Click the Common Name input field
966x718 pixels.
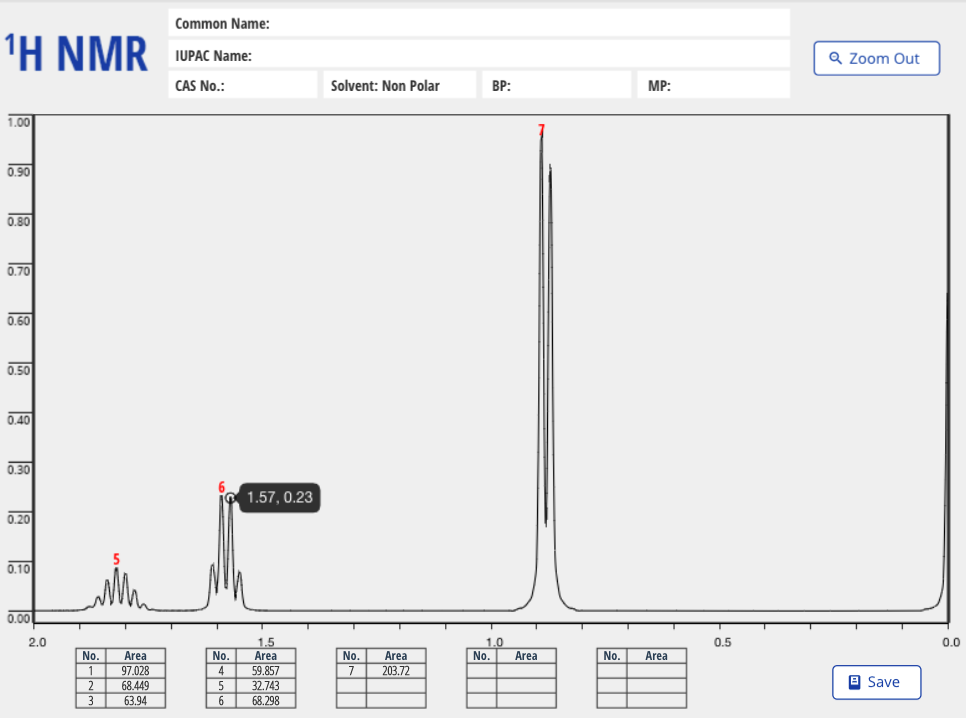(x=480, y=23)
